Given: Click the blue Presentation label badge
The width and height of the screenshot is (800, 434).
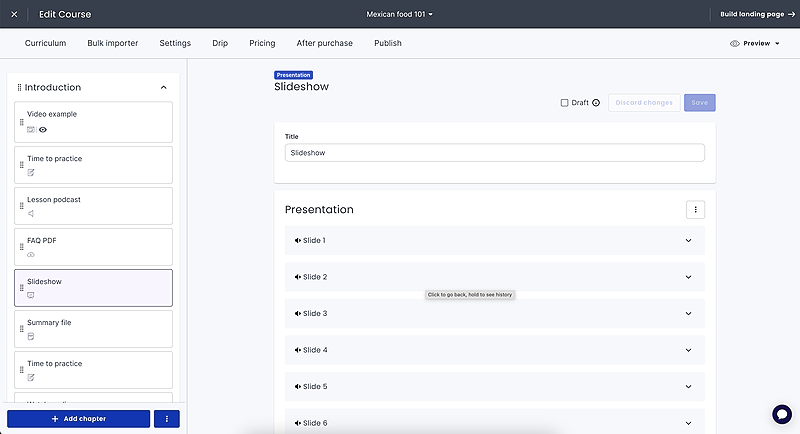Looking at the screenshot, I should pyautogui.click(x=293, y=75).
